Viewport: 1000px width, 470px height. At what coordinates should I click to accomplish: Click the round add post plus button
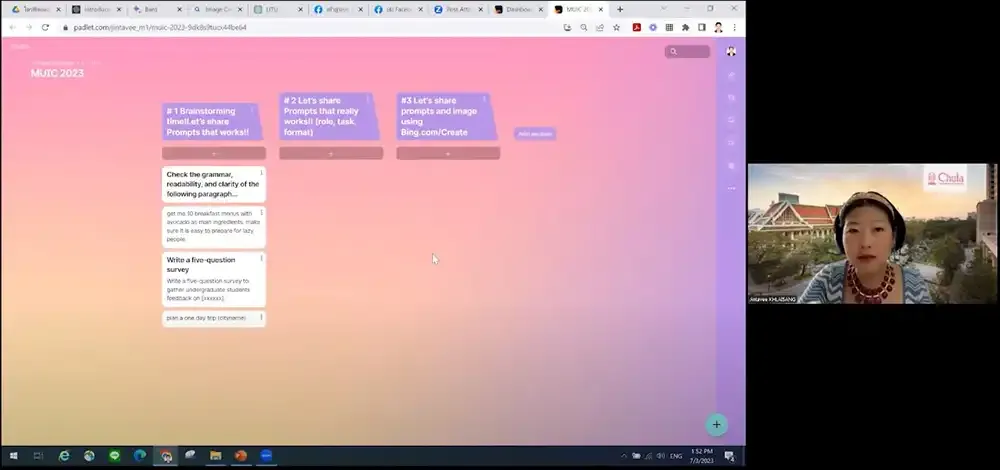pyautogui.click(x=716, y=424)
